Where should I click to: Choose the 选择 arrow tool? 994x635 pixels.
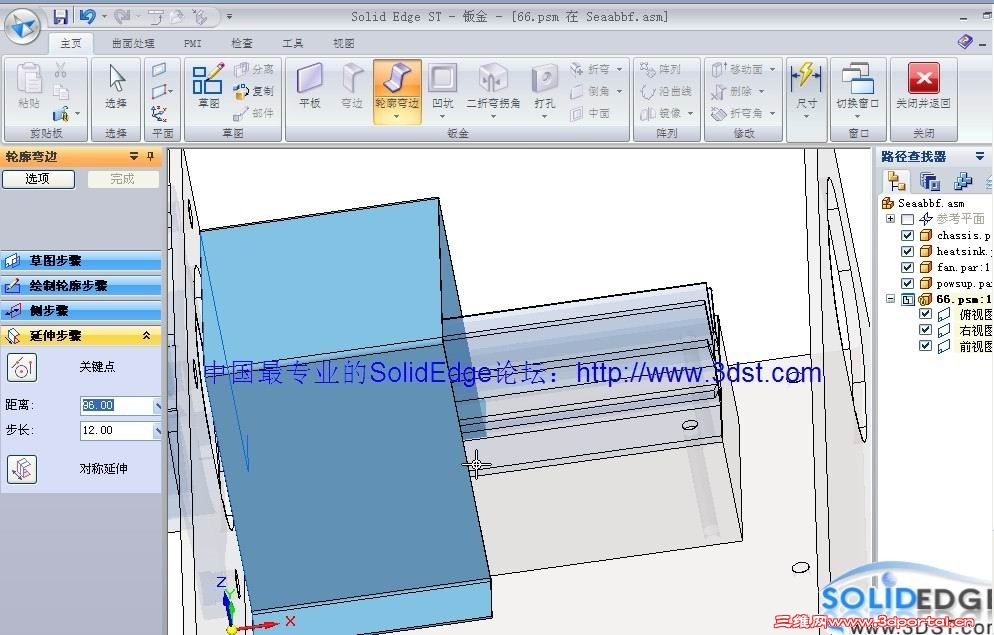click(x=116, y=86)
